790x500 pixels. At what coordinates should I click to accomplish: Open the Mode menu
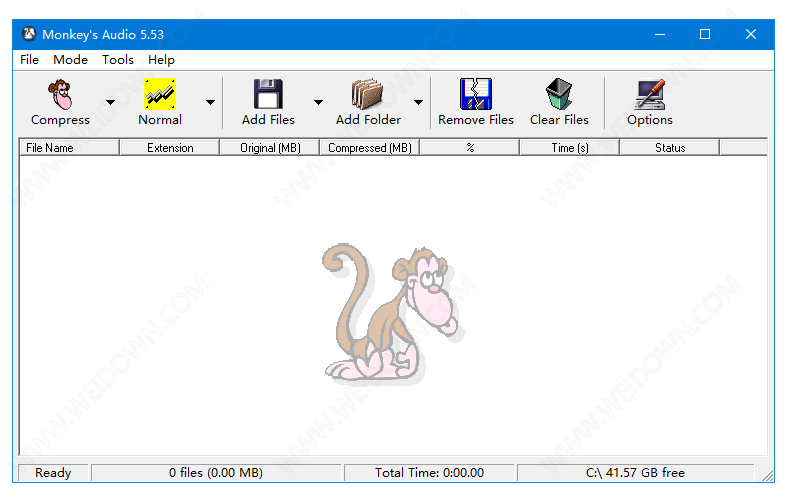[71, 60]
